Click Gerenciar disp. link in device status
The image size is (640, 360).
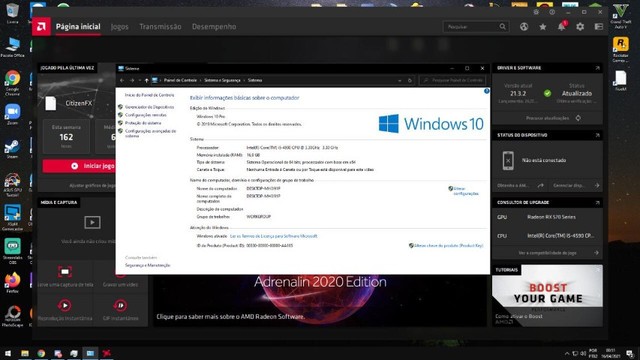576,185
